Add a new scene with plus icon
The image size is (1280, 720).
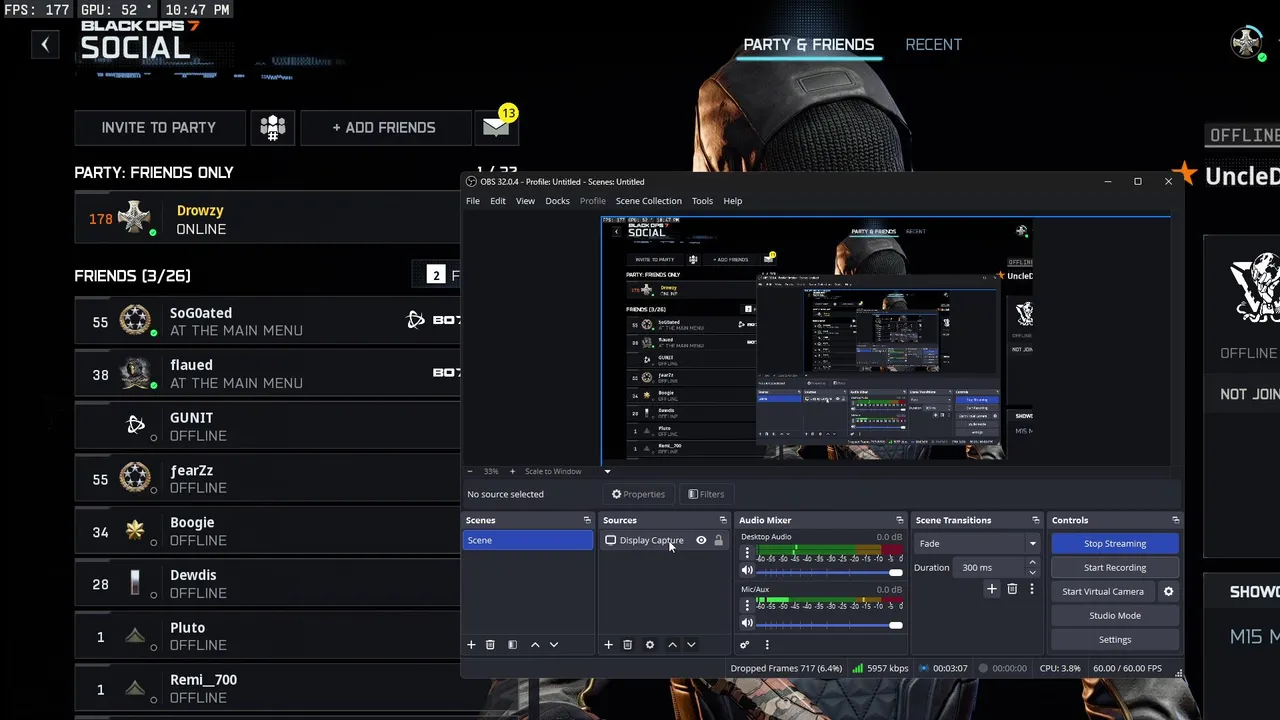coord(471,645)
